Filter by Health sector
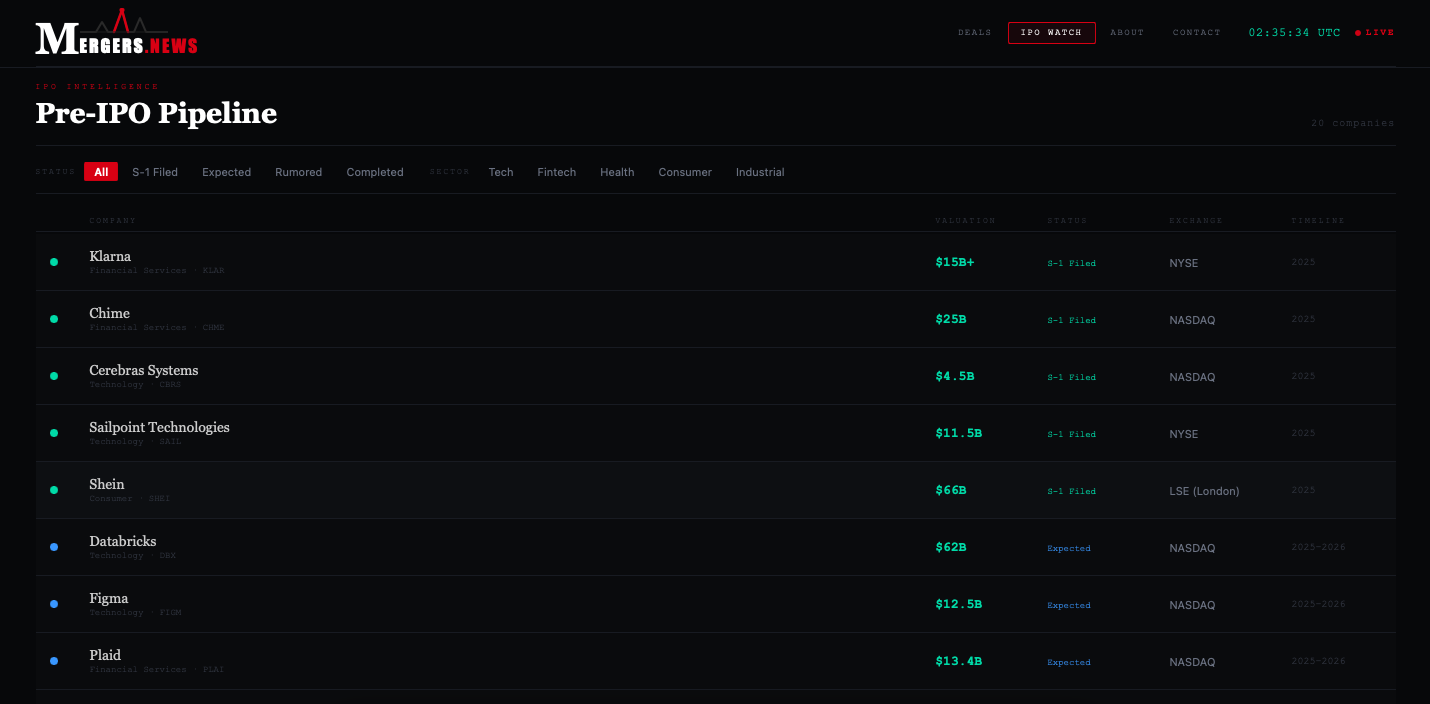Image resolution: width=1430 pixels, height=704 pixels. (x=617, y=172)
